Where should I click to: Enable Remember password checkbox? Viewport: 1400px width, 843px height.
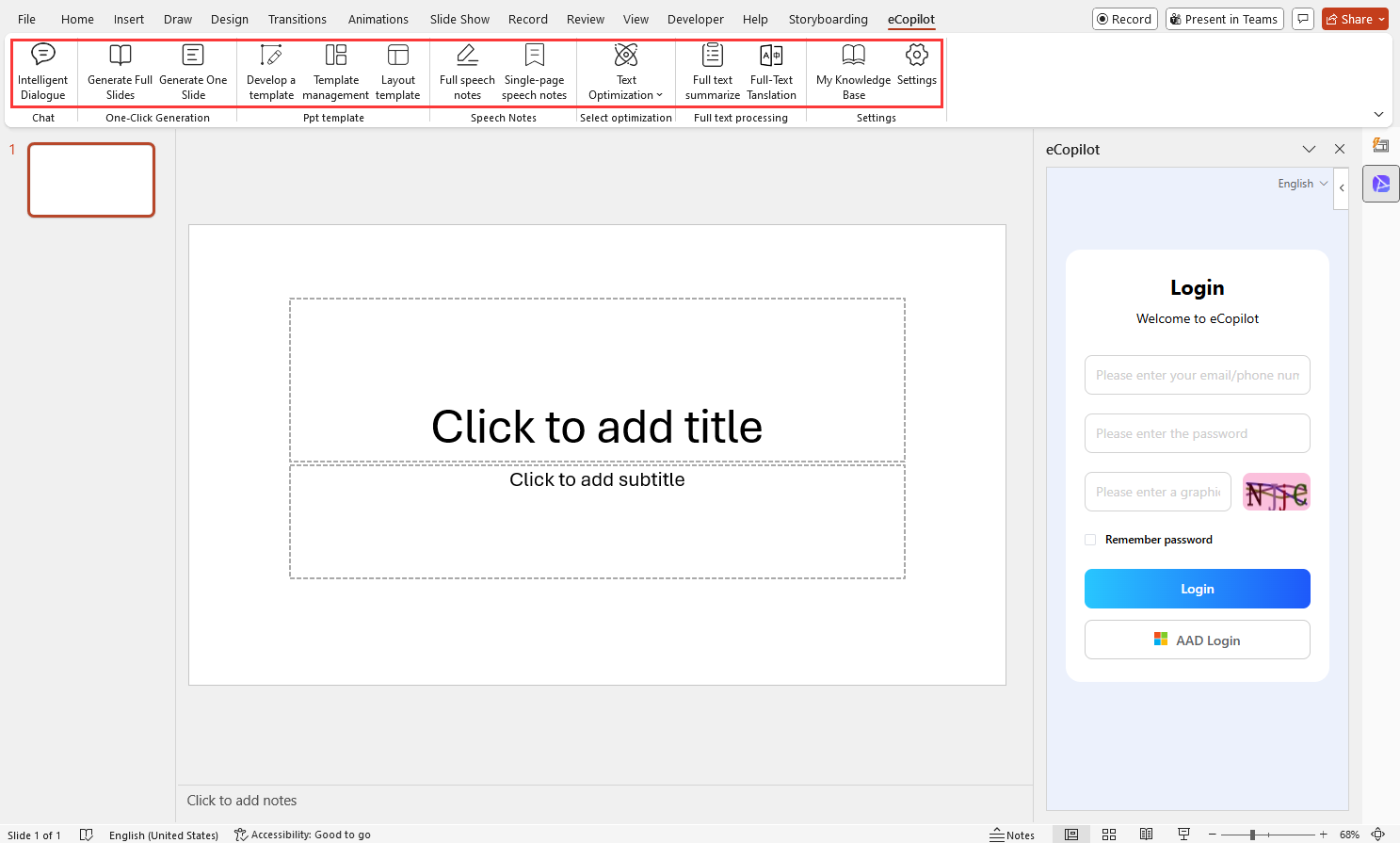1090,540
